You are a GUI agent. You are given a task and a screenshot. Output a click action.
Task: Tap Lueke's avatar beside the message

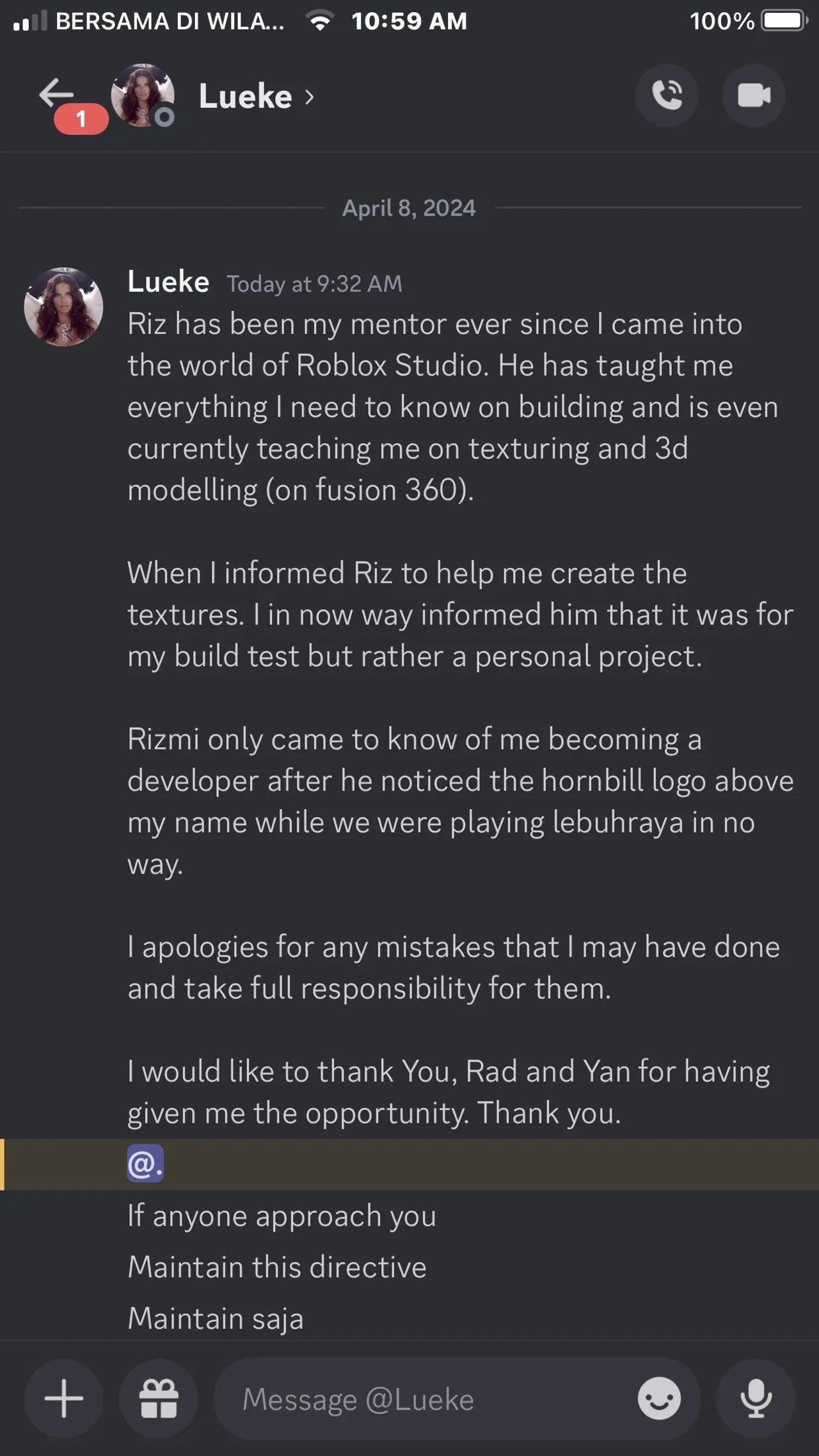tap(63, 307)
